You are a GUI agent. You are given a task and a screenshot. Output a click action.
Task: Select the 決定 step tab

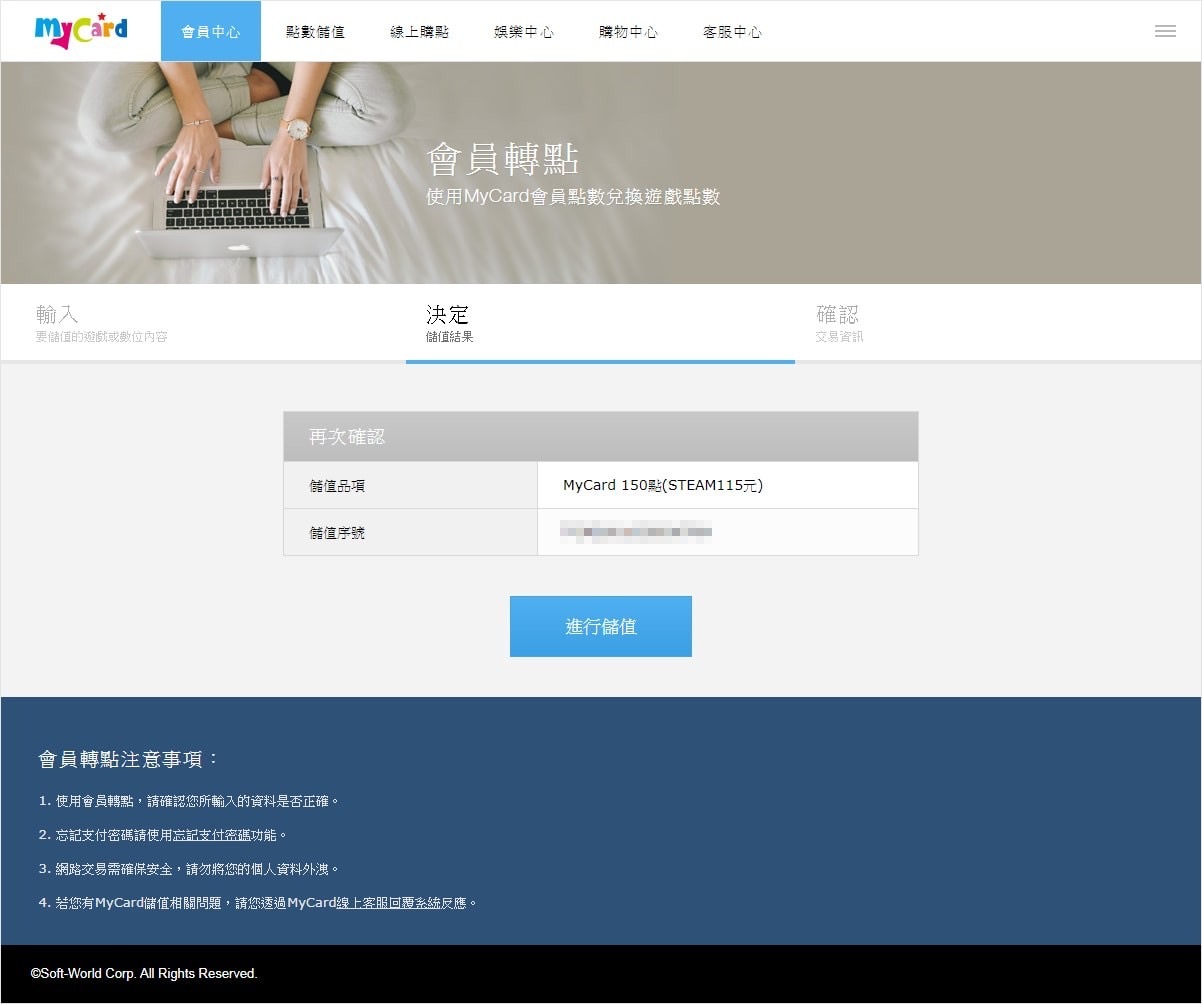[600, 323]
